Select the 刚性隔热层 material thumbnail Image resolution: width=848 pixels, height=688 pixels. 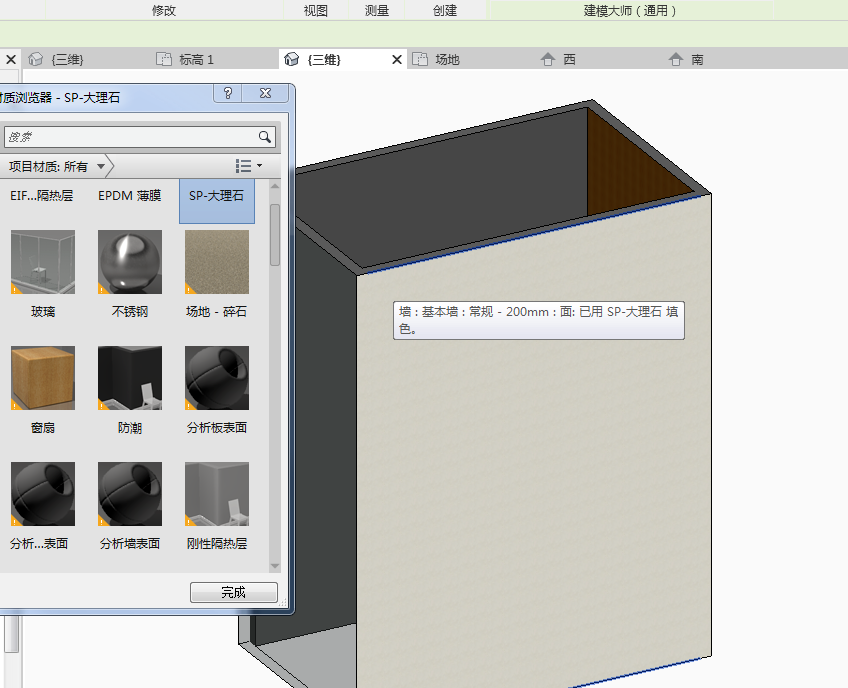pyautogui.click(x=216, y=494)
